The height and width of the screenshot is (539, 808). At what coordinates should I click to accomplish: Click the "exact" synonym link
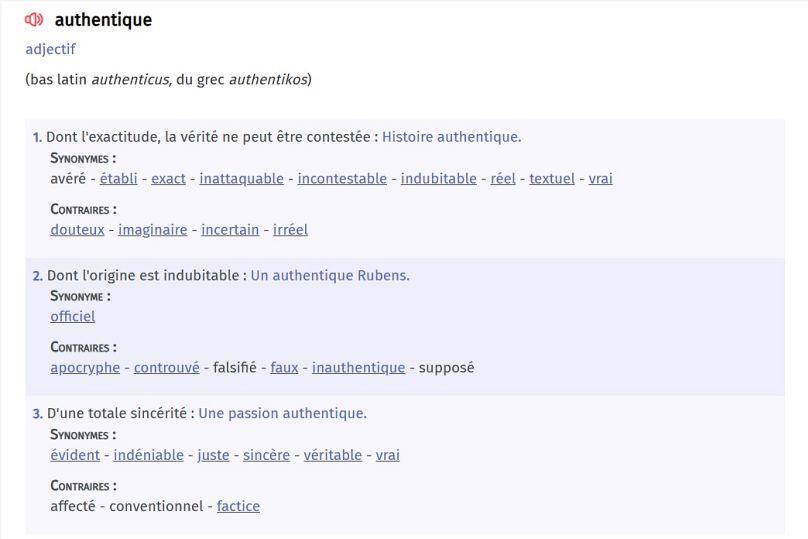[168, 179]
